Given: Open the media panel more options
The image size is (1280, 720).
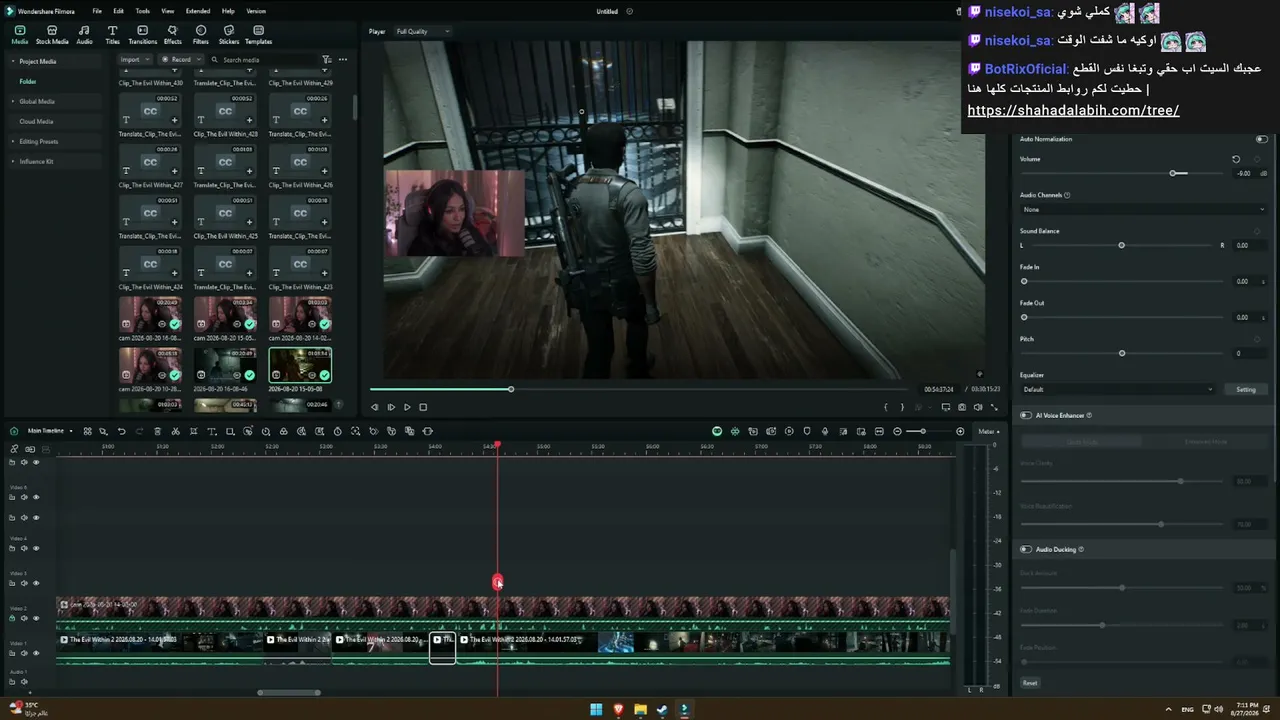Looking at the screenshot, I should click(x=343, y=60).
